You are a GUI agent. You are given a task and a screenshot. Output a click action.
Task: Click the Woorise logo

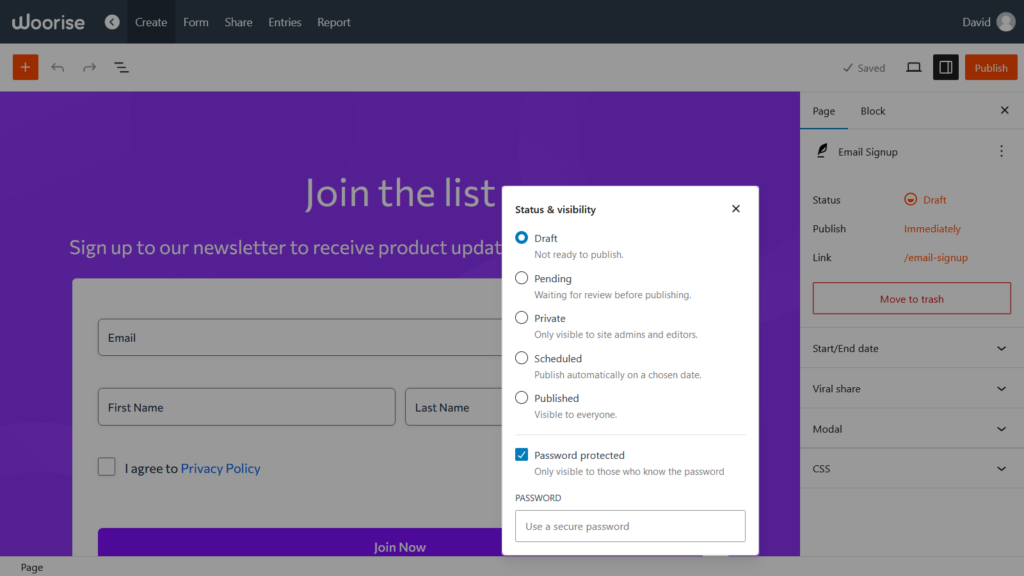(48, 22)
